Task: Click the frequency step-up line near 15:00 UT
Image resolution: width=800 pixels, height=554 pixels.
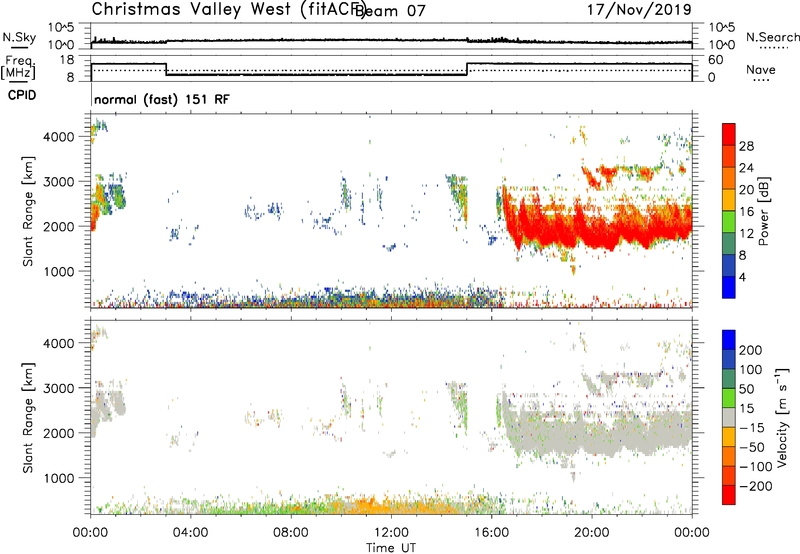Action: pos(467,69)
